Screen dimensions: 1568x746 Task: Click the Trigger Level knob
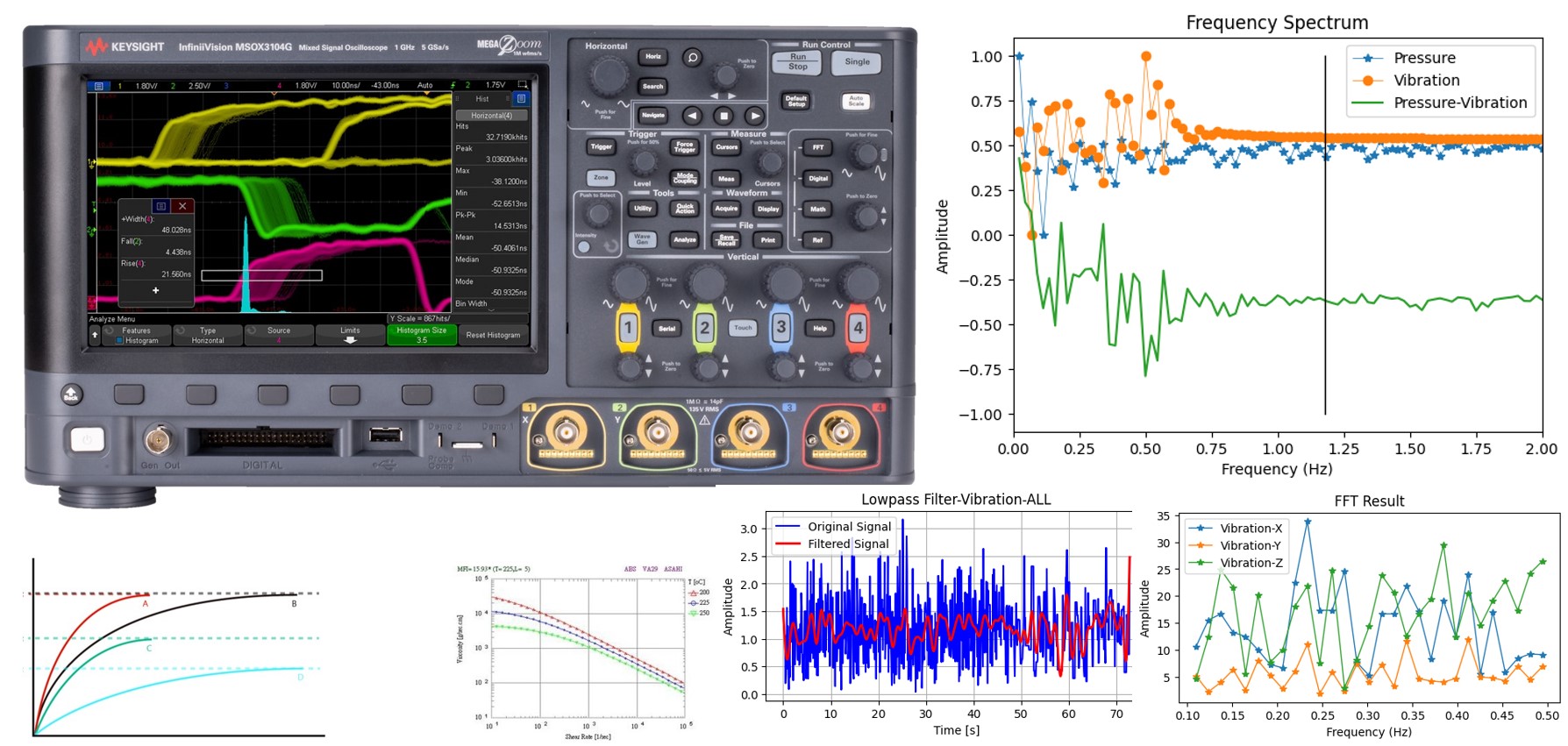pyautogui.click(x=645, y=162)
